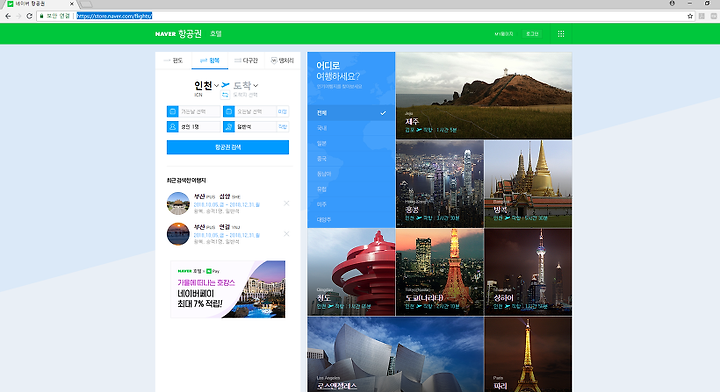This screenshot has width=720, height=392.
Task: Filter destinations by Americas (미주)
Action: (x=351, y=204)
